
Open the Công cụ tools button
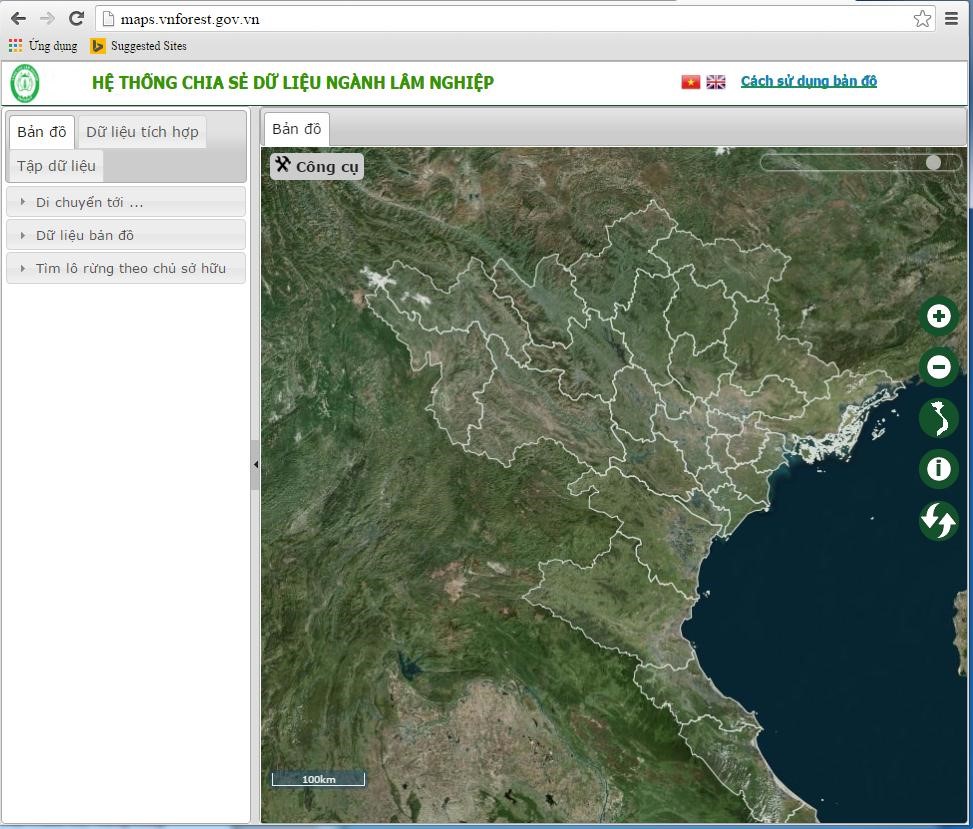[x=317, y=166]
